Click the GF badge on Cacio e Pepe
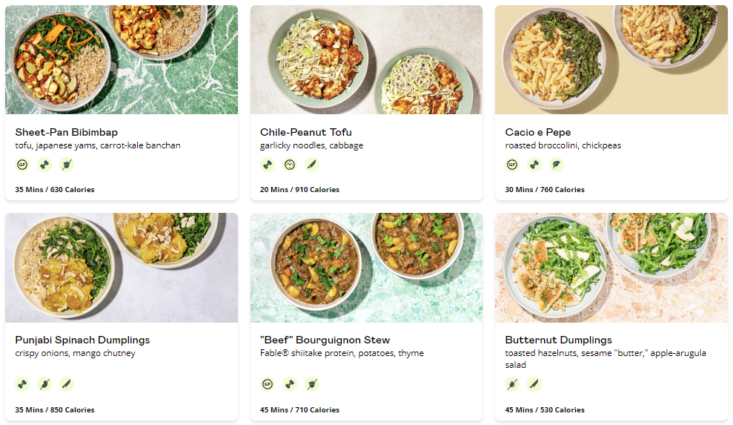 pos(512,165)
